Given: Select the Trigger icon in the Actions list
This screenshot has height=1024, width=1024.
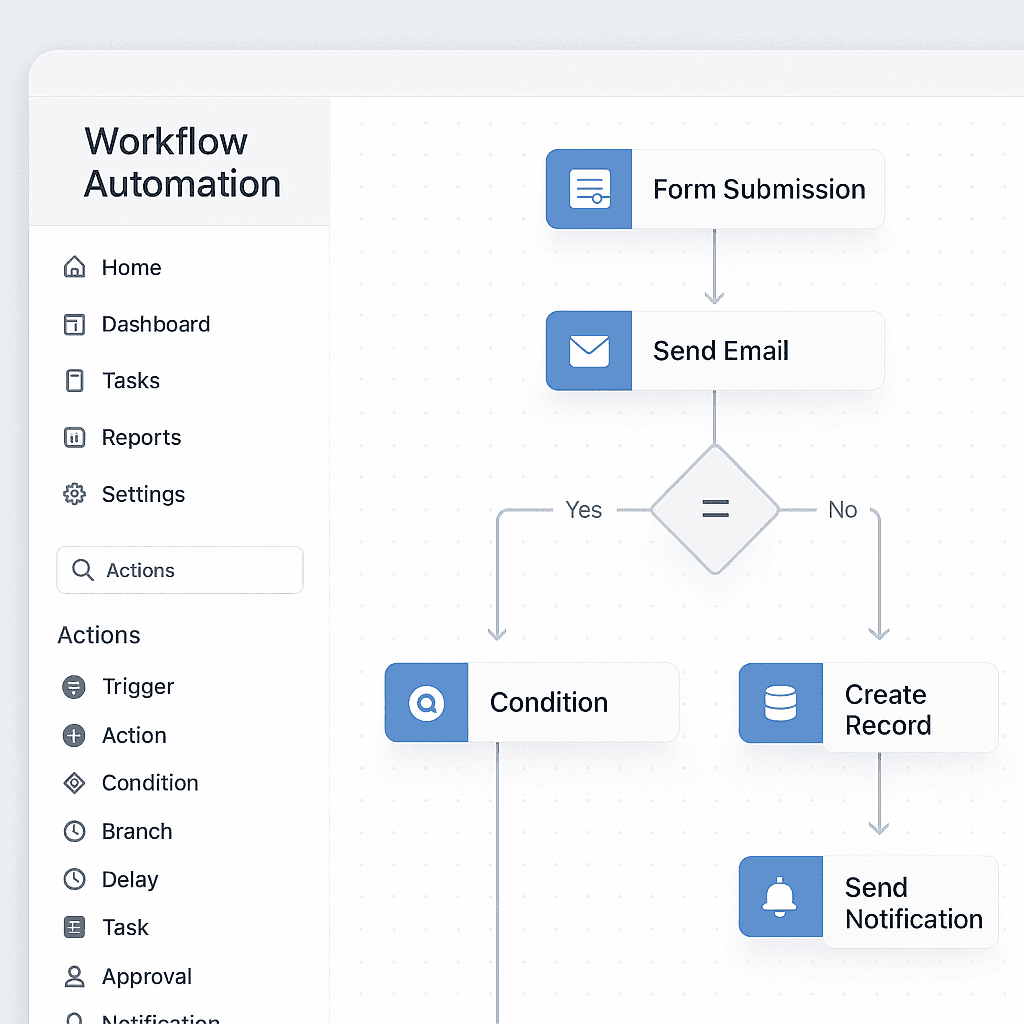Looking at the screenshot, I should click(73, 687).
